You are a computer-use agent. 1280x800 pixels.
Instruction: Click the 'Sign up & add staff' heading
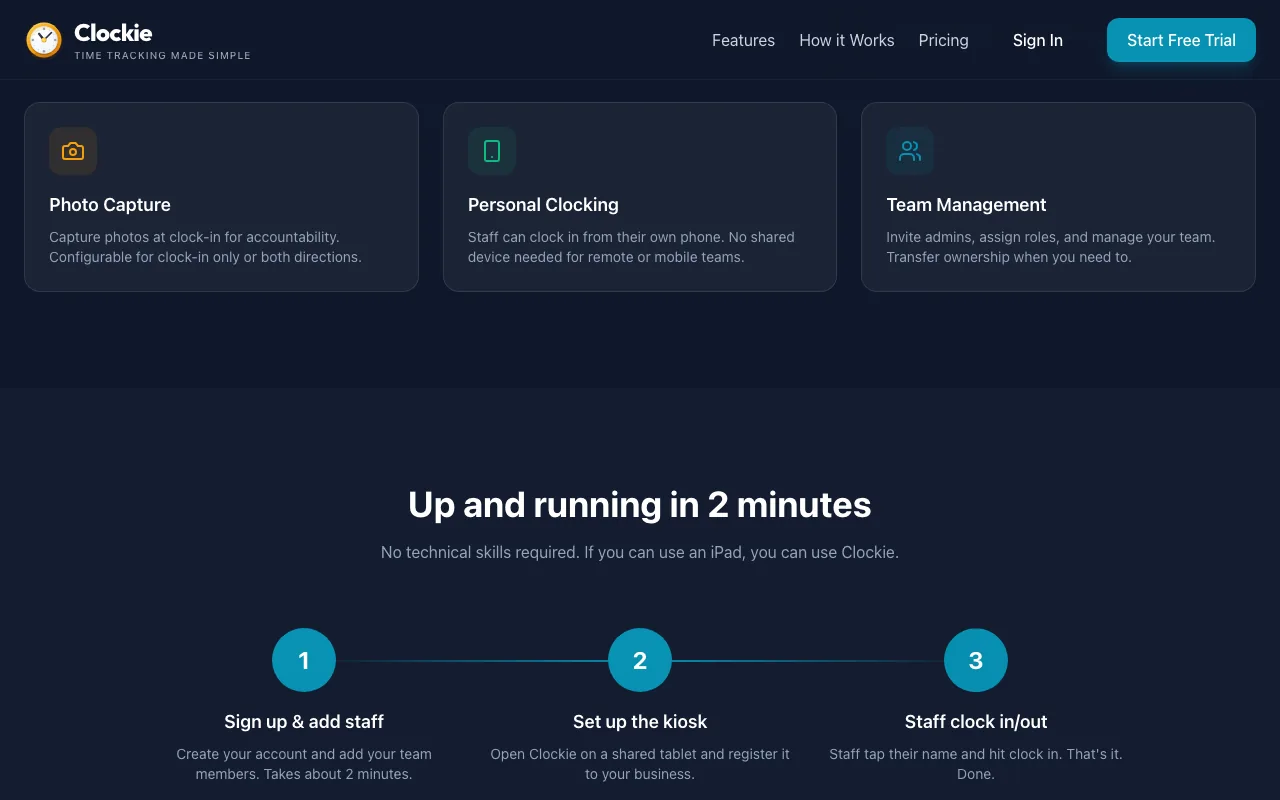[x=304, y=722]
